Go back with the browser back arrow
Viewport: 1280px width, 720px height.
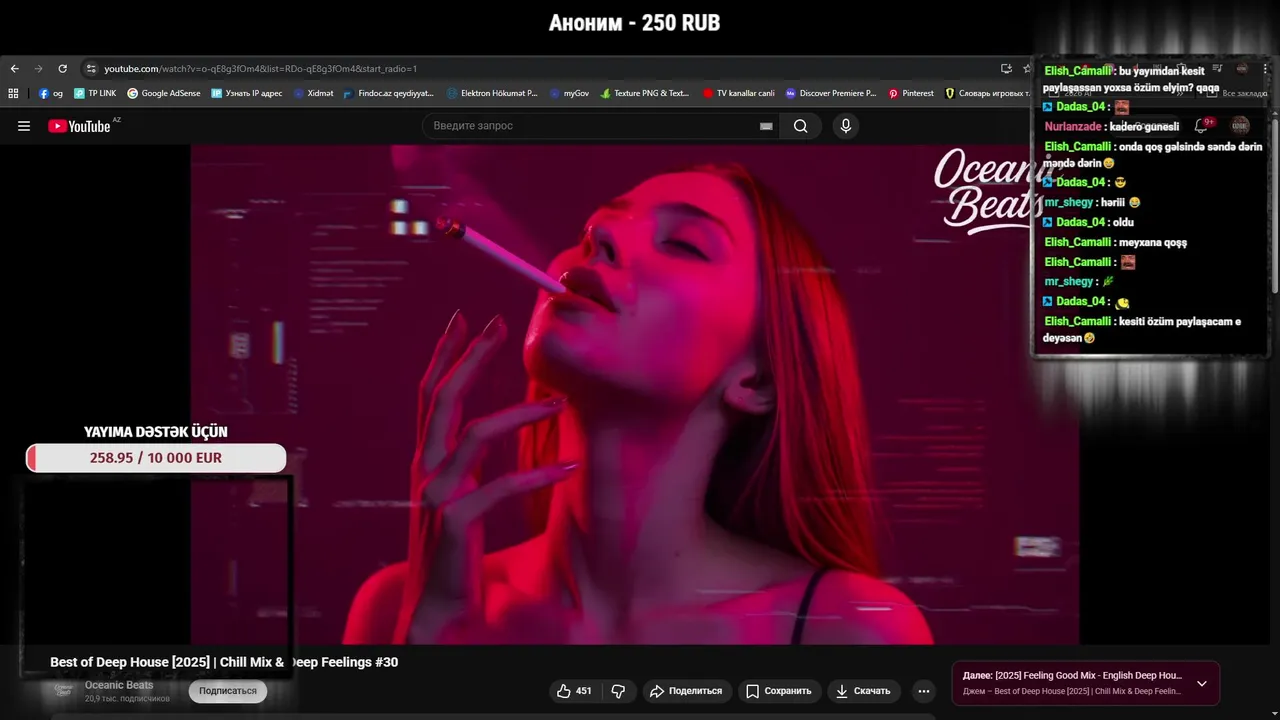[x=14, y=69]
